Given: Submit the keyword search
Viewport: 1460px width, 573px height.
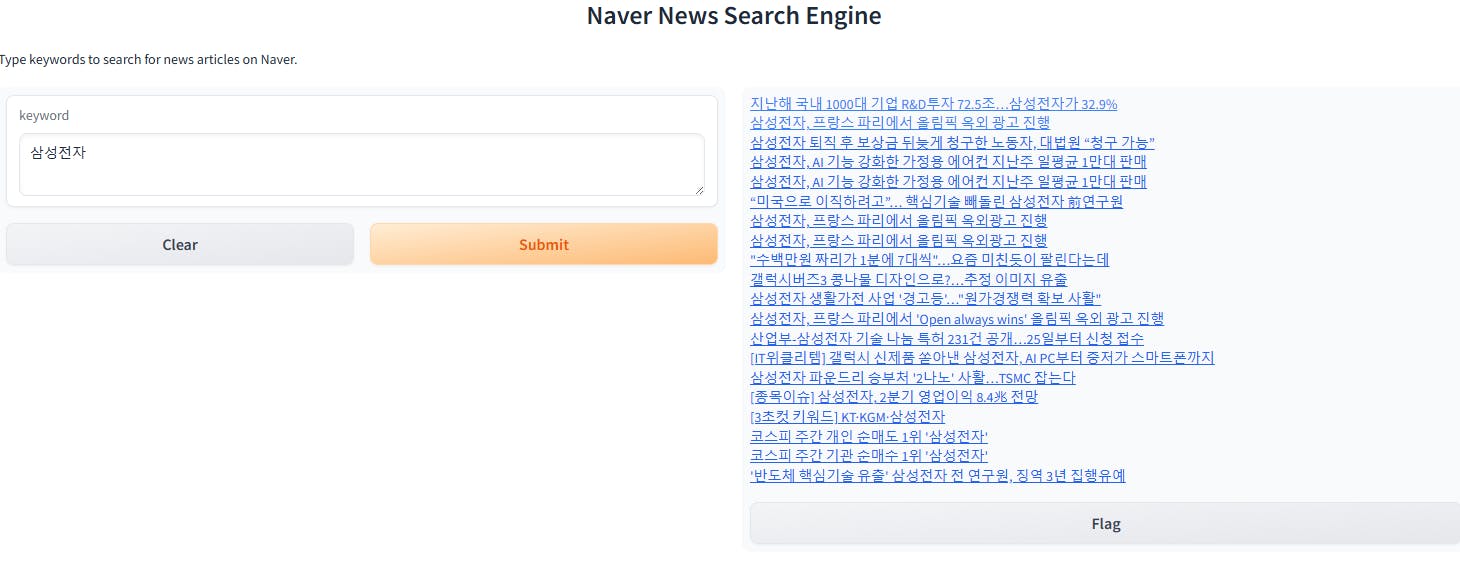Looking at the screenshot, I should [544, 244].
